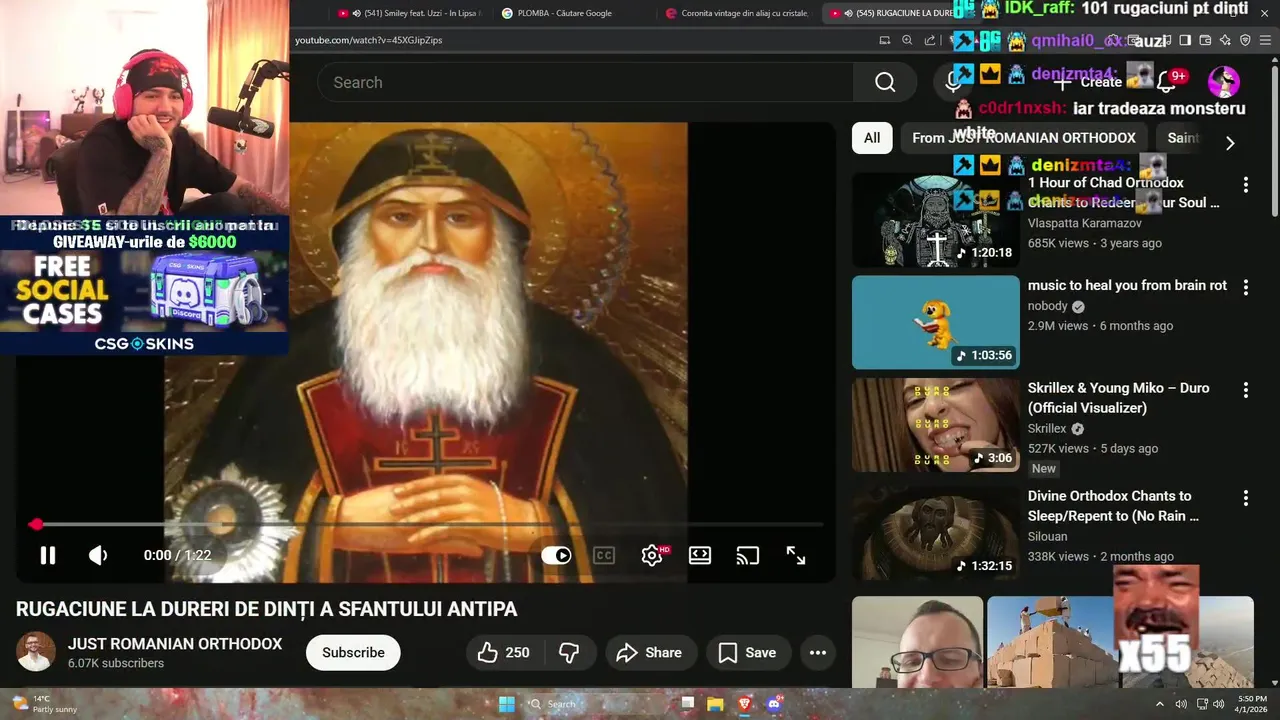This screenshot has width=1280, height=720.
Task: Toggle closed captions (CC) button
Action: tap(604, 555)
